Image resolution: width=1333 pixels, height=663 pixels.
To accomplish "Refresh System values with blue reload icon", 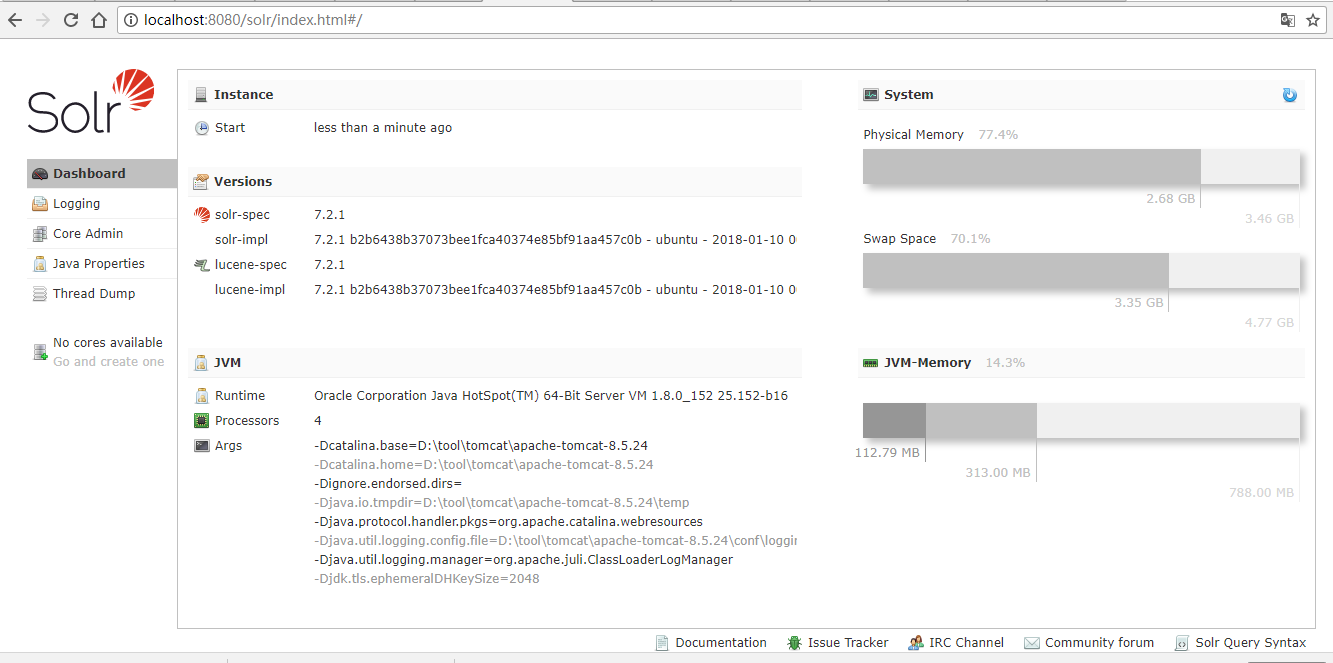I will pos(1290,95).
